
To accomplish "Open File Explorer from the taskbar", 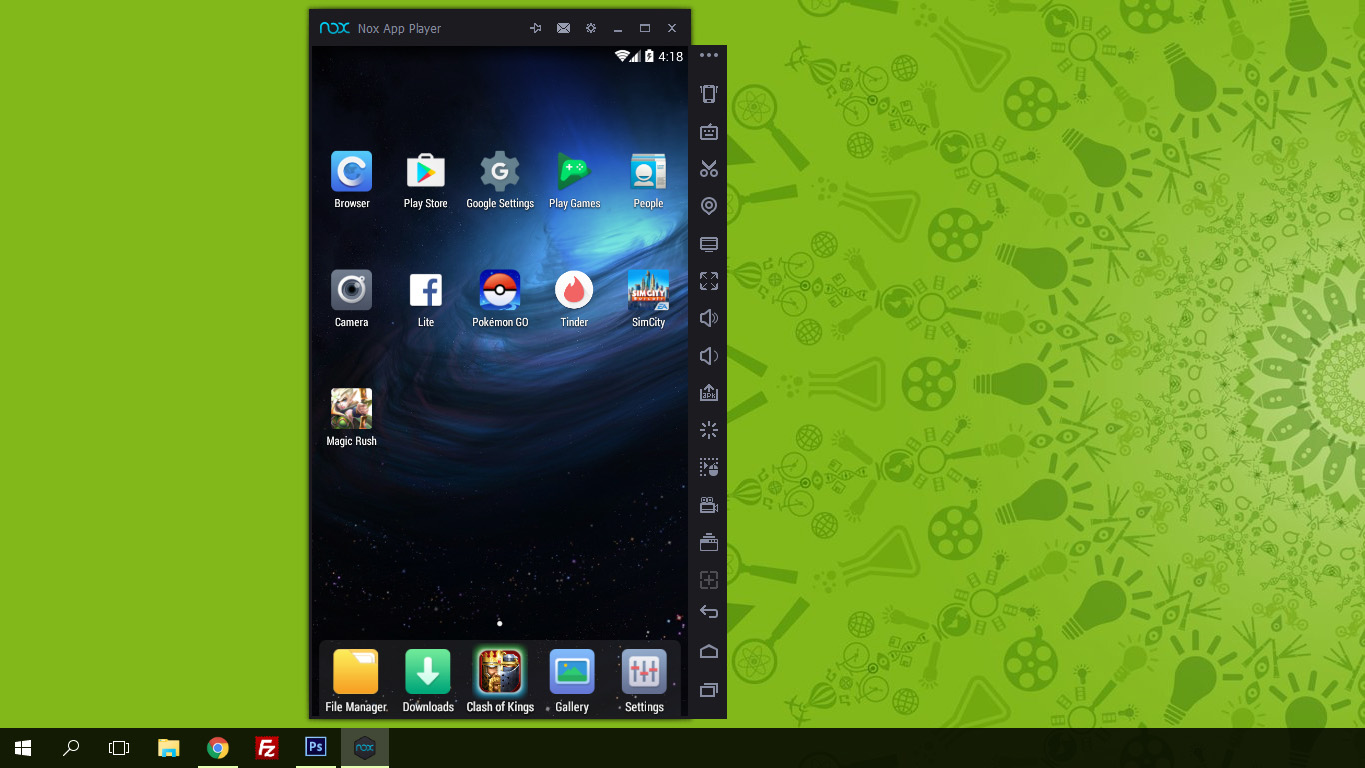I will 169,748.
